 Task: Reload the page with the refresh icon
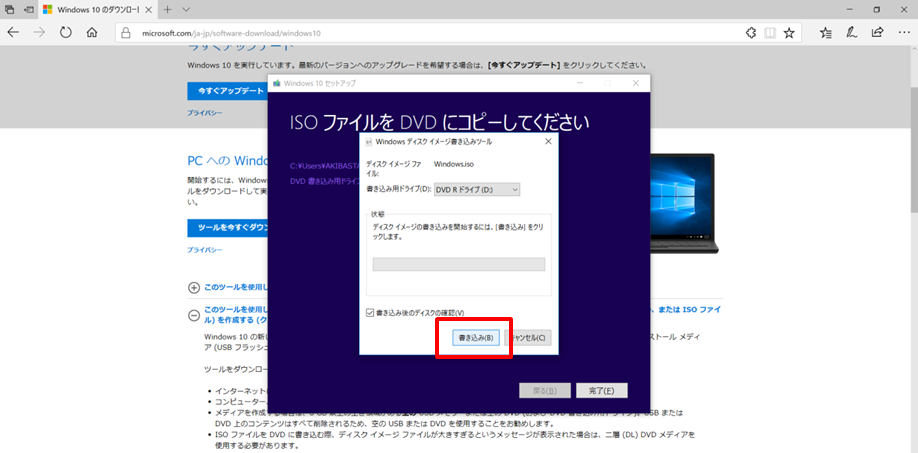[x=66, y=33]
